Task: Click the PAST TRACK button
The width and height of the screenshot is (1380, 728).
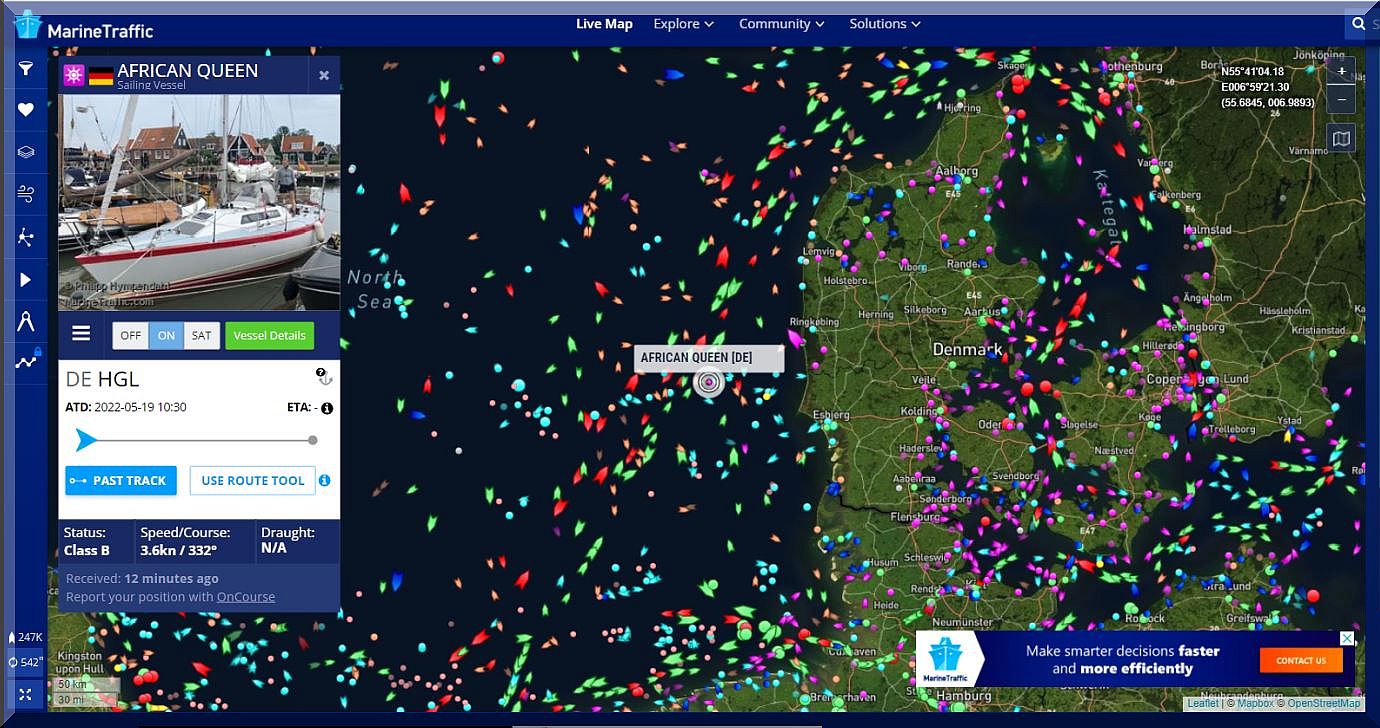Action: pyautogui.click(x=121, y=481)
